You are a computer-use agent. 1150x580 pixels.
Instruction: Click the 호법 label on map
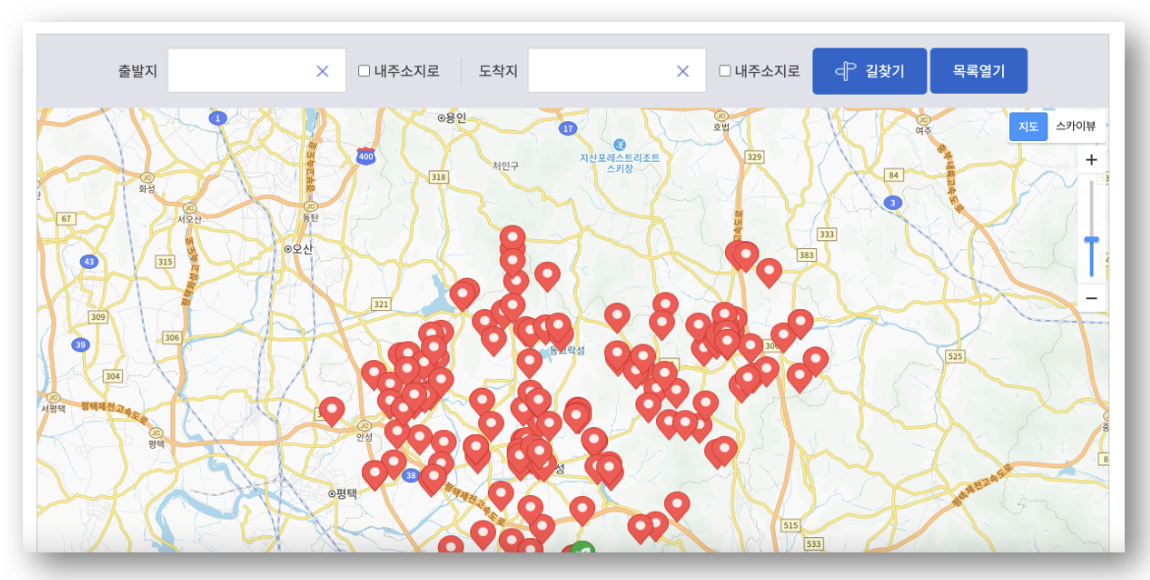click(722, 126)
